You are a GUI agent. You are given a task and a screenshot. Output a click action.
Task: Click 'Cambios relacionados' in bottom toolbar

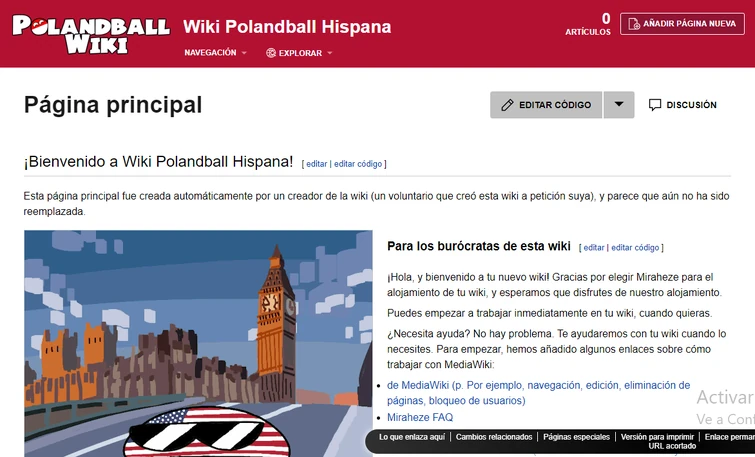[494, 437]
